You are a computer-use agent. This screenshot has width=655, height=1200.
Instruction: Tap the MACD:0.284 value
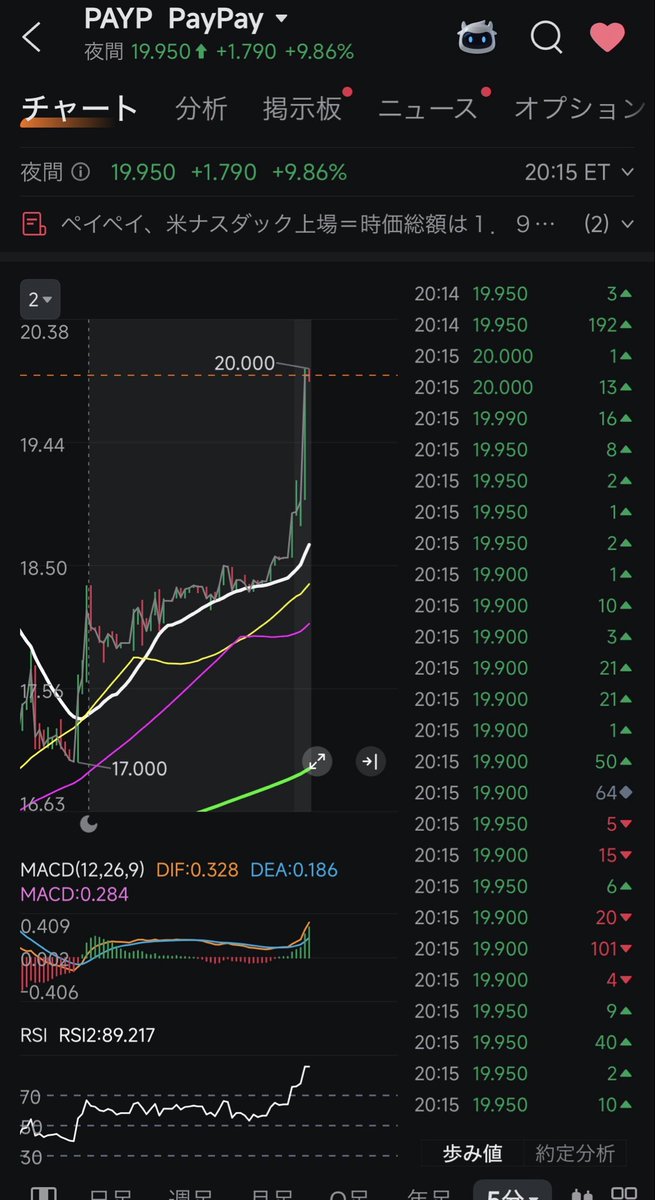pyautogui.click(x=74, y=894)
